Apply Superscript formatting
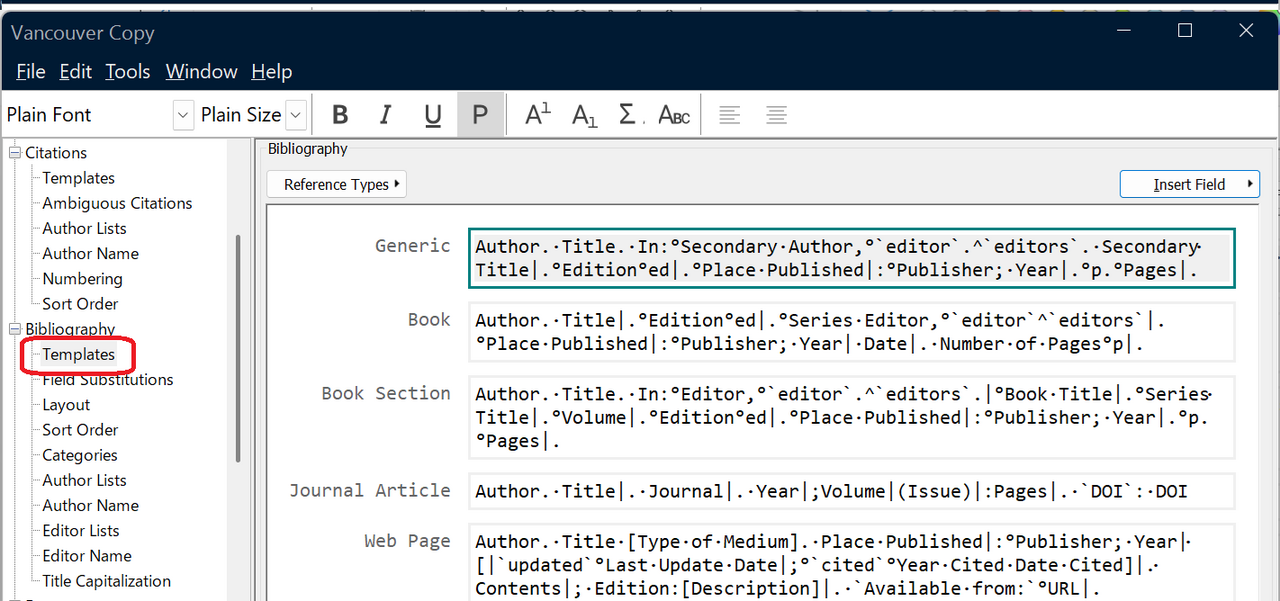 click(x=538, y=115)
